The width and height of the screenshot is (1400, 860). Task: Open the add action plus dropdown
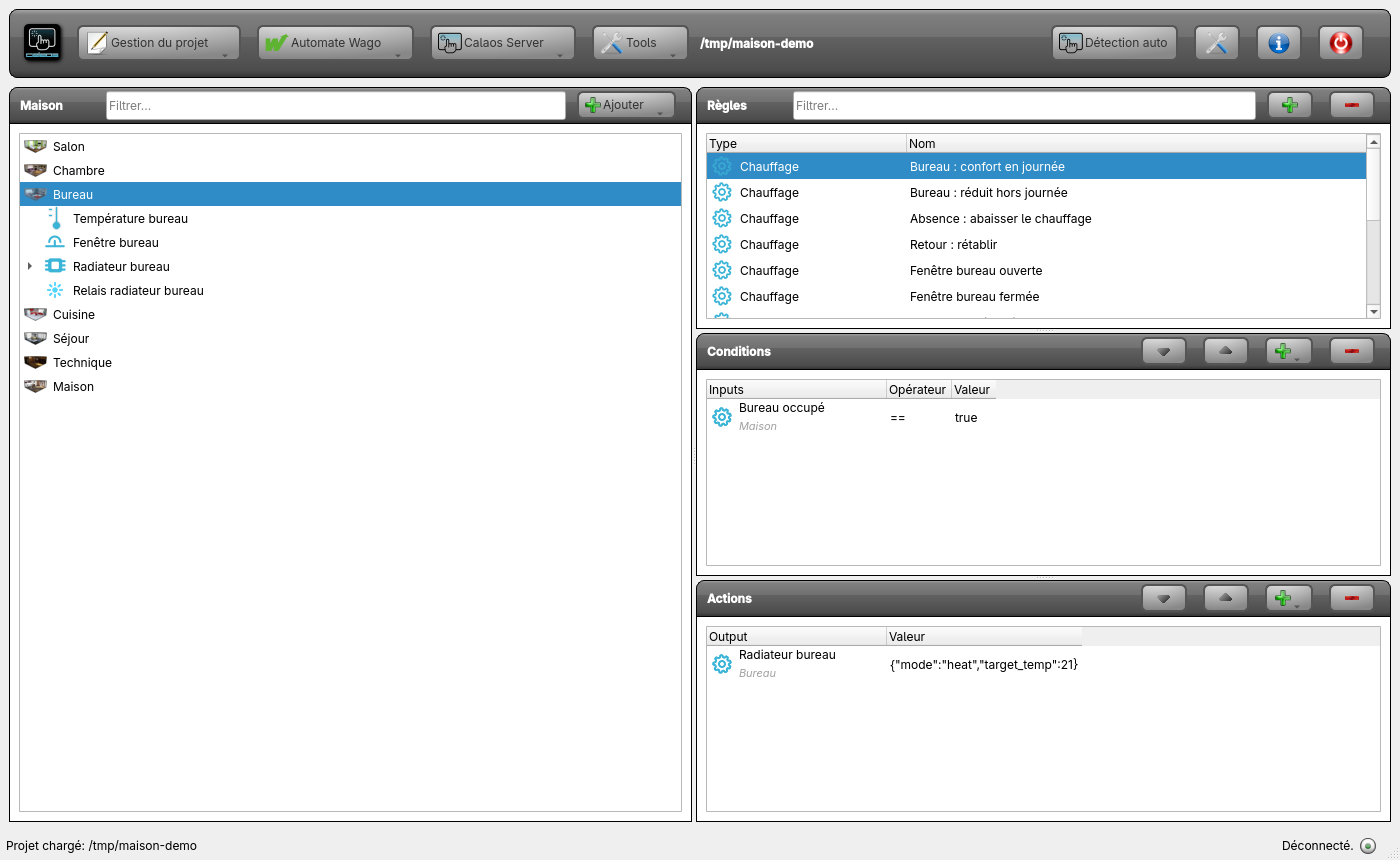pyautogui.click(x=1289, y=598)
